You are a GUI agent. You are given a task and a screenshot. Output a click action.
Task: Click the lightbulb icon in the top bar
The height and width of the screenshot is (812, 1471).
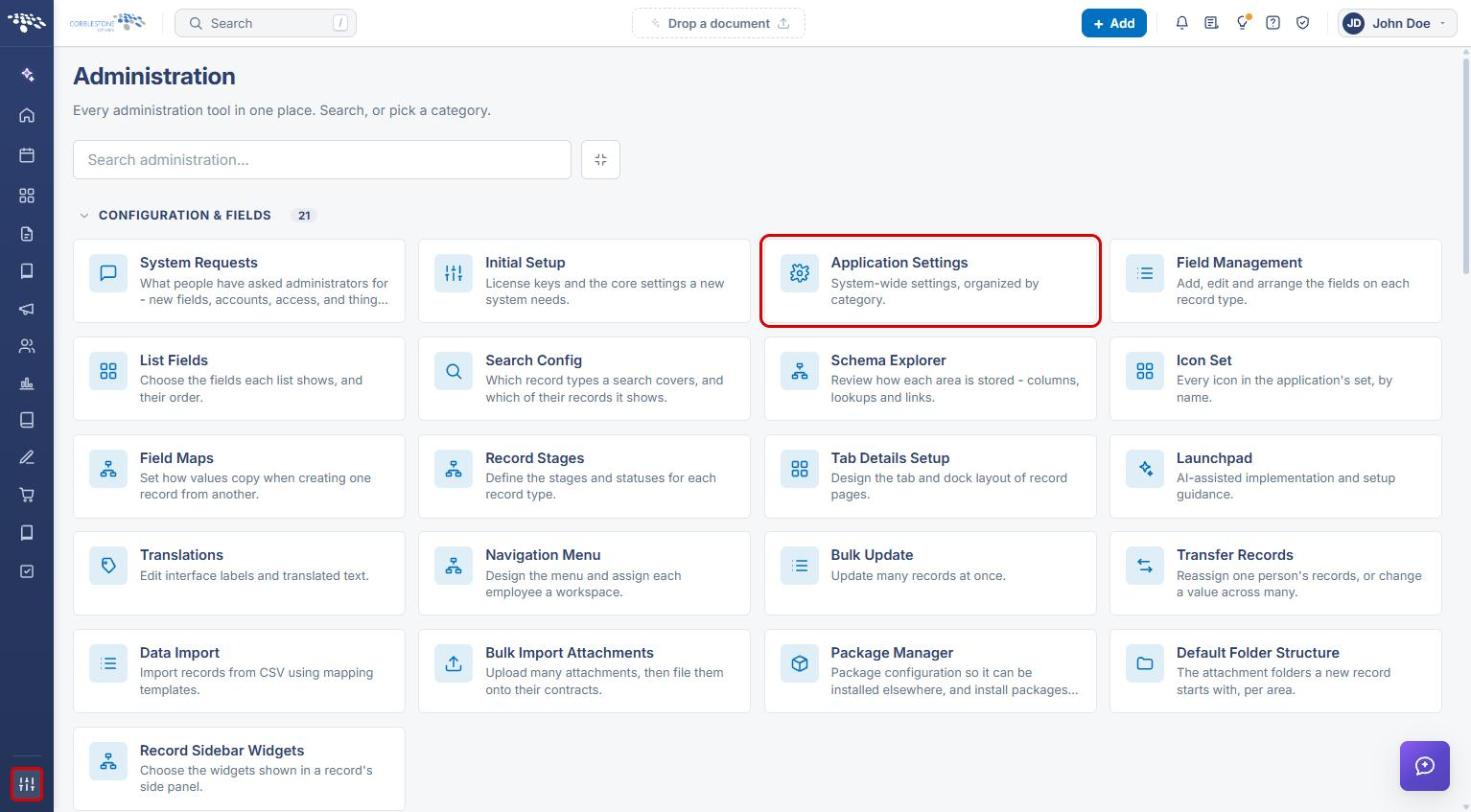pos(1243,23)
